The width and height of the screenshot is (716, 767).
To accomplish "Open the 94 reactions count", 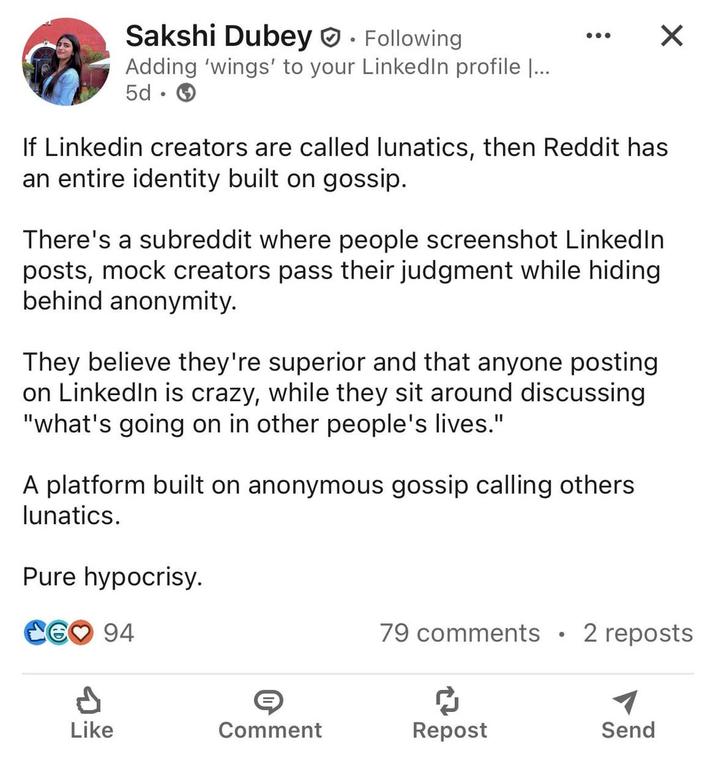I will point(119,633).
